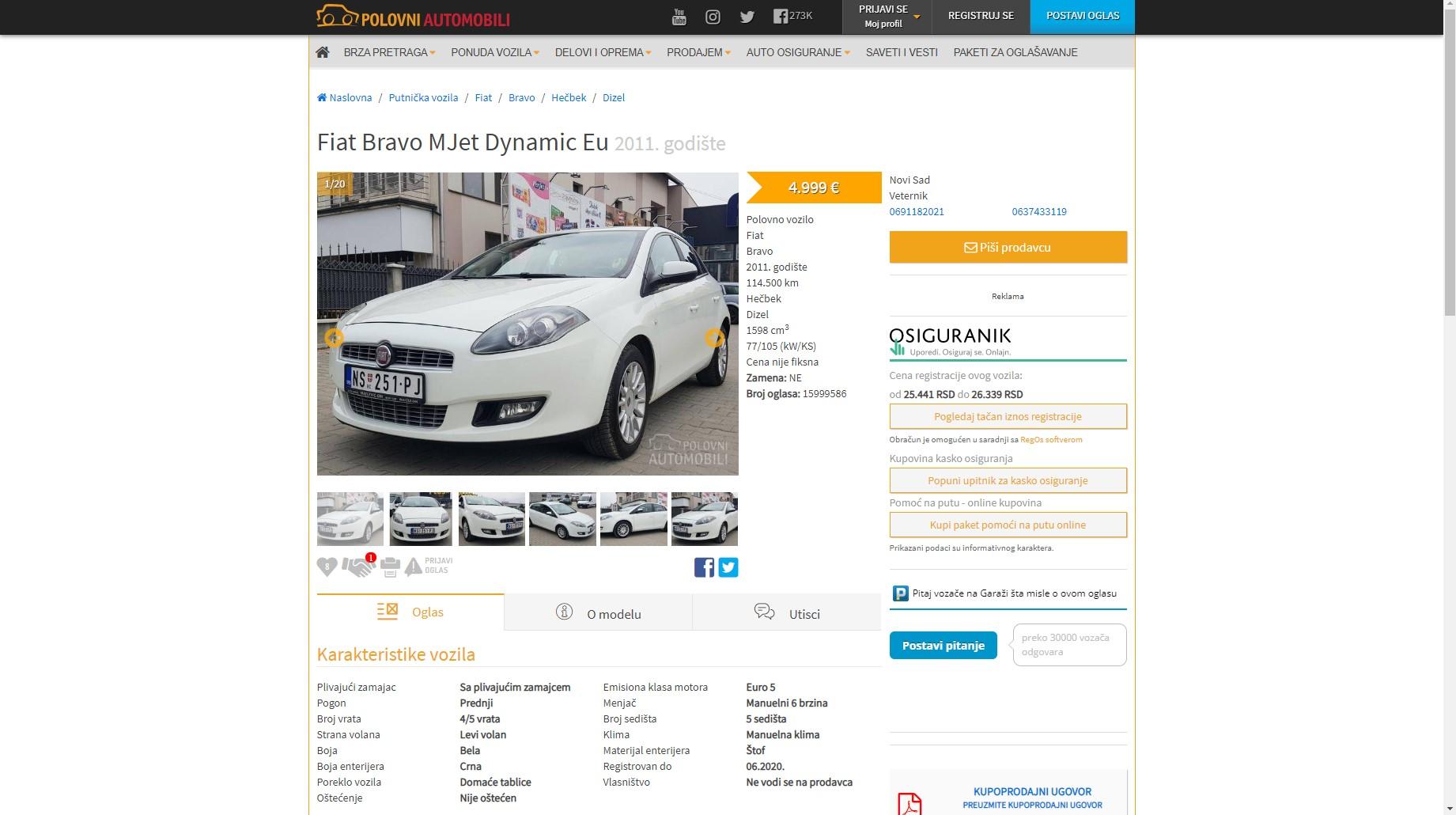Select the fourth photo thumbnail
This screenshot has width=1456, height=815.
[562, 519]
